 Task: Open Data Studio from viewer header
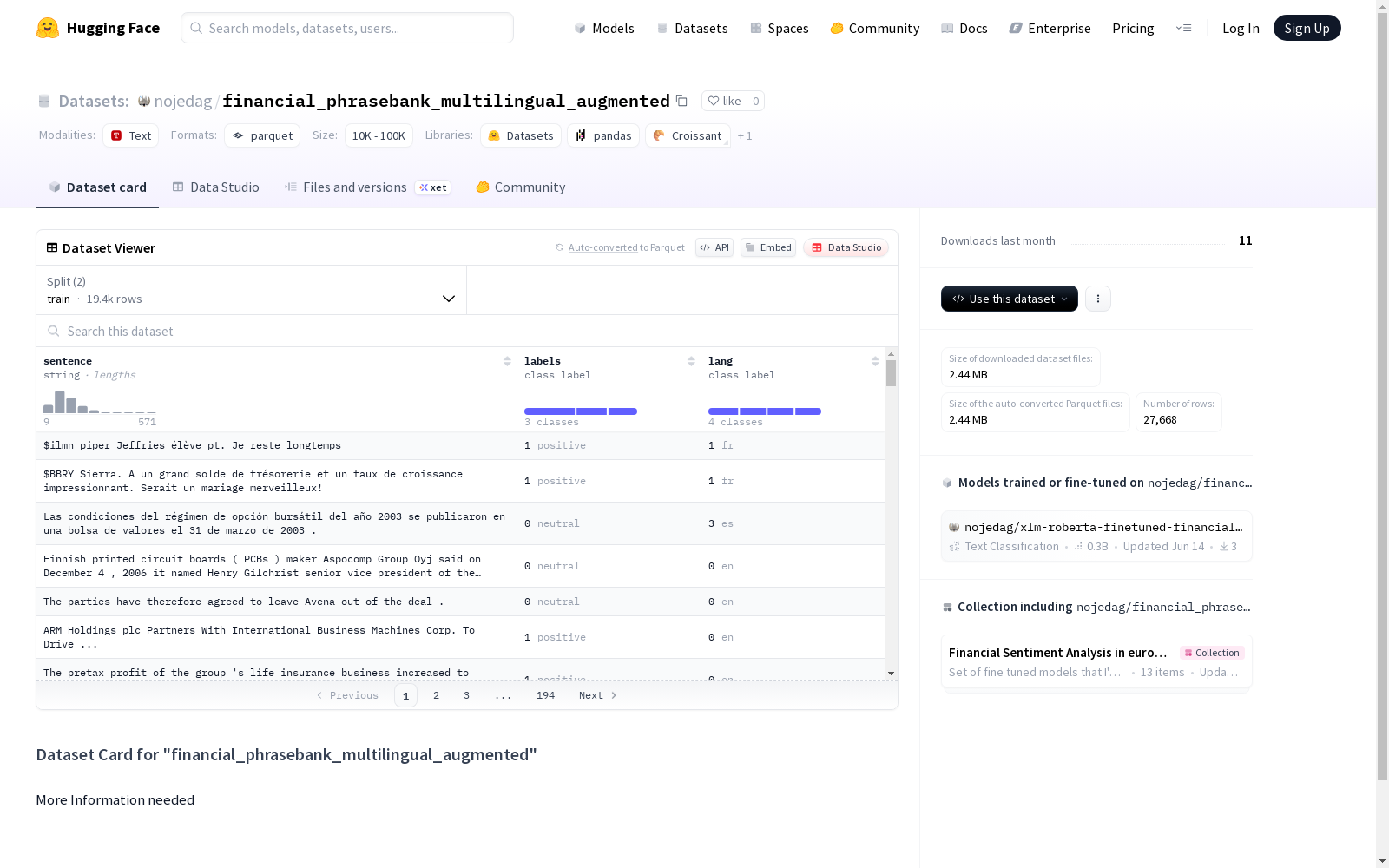(846, 247)
